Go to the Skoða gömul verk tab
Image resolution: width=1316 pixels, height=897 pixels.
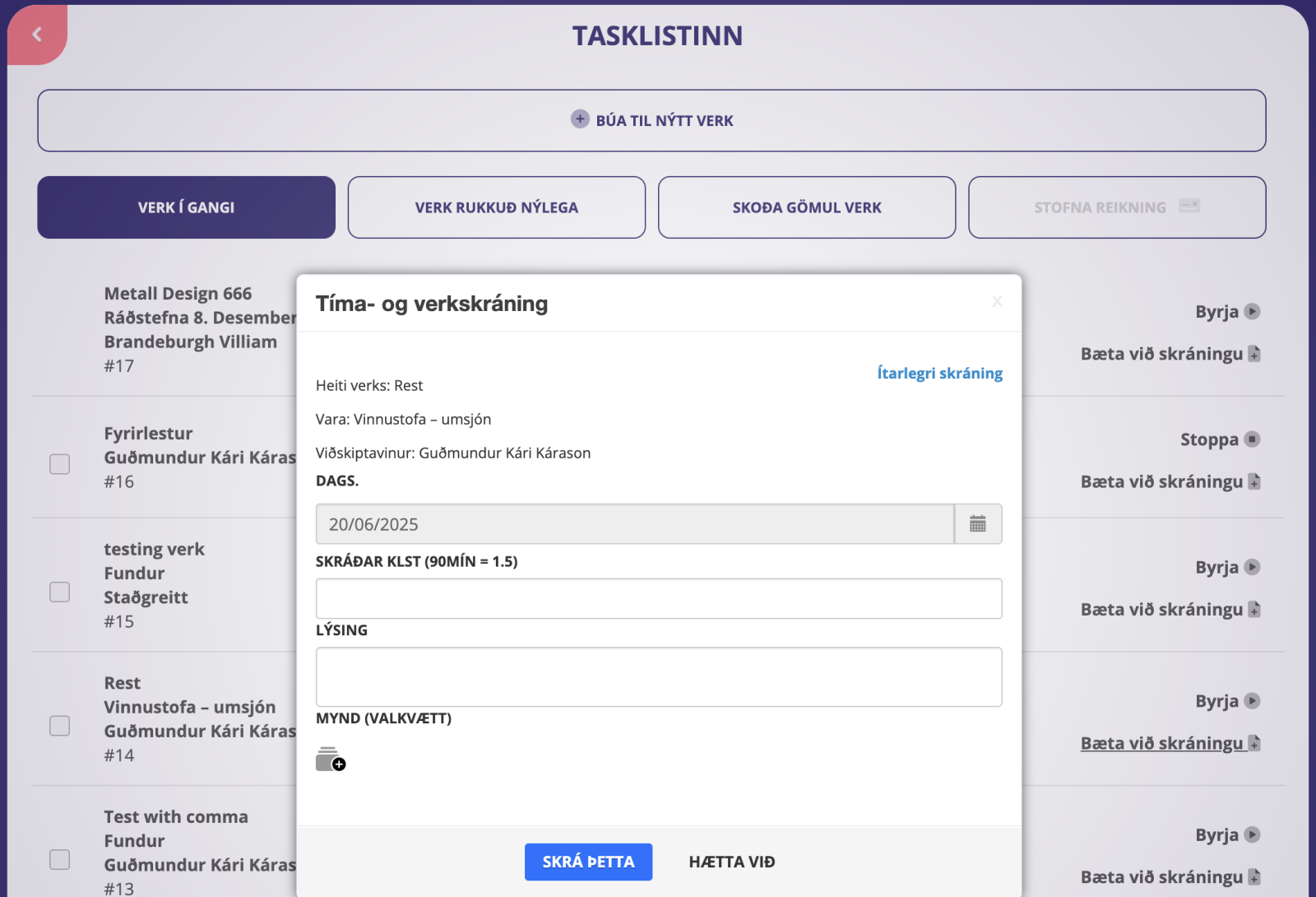(806, 207)
